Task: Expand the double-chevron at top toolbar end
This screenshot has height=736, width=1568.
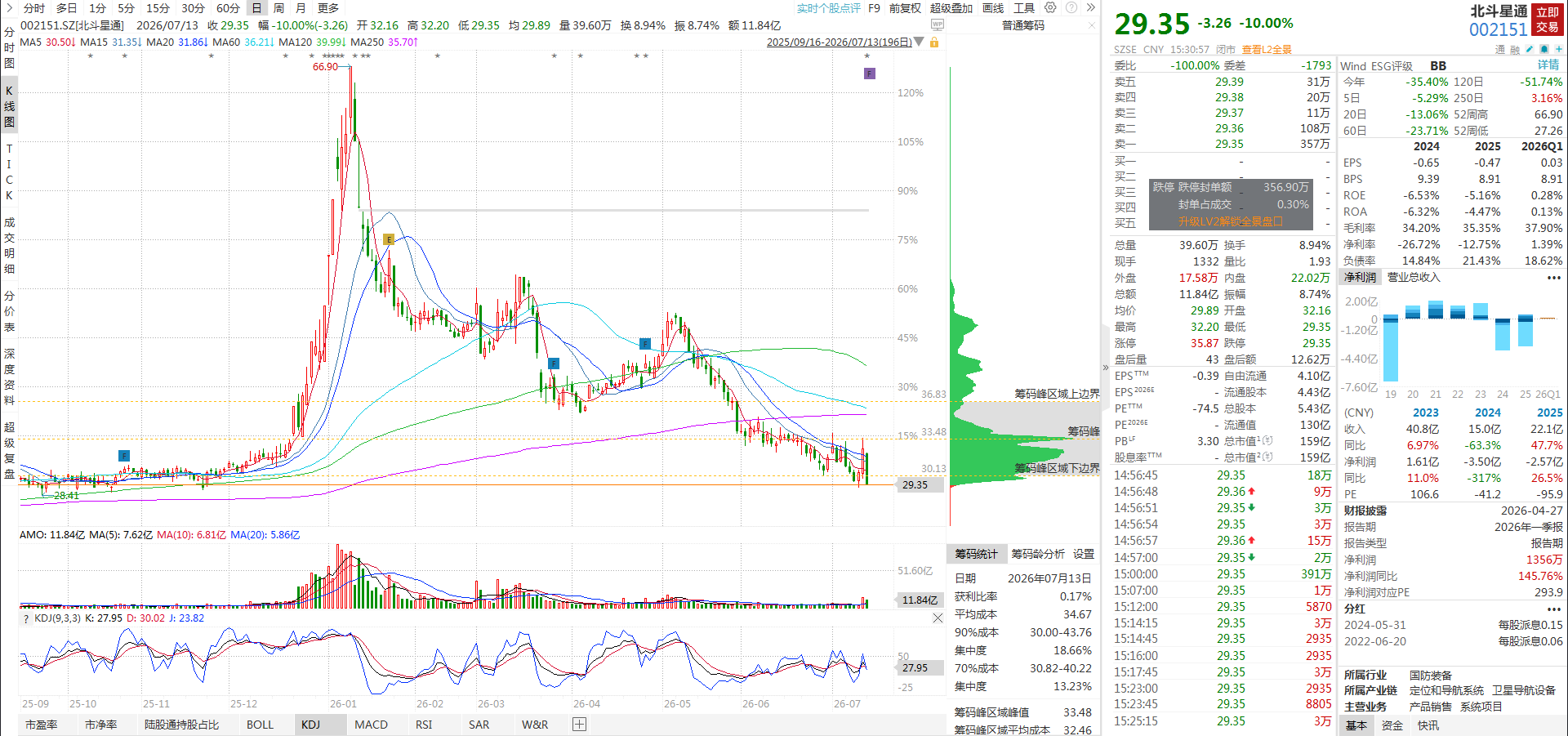Action: point(1090,7)
